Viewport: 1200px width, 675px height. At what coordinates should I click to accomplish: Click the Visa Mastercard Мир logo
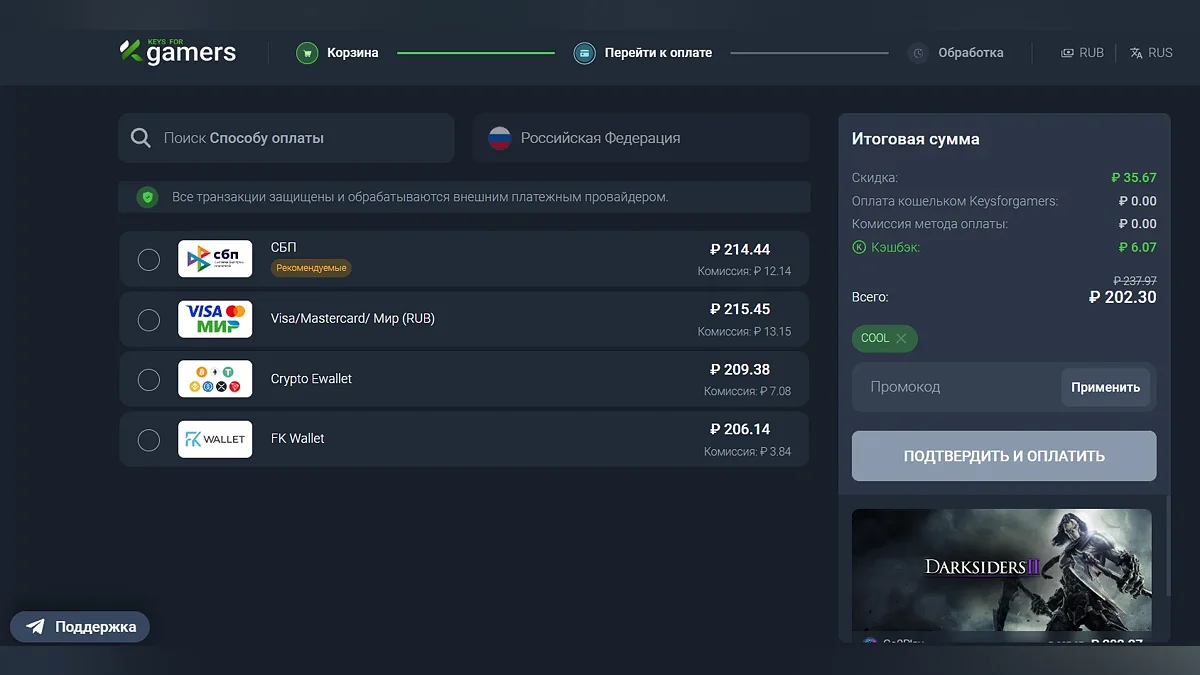pos(215,319)
